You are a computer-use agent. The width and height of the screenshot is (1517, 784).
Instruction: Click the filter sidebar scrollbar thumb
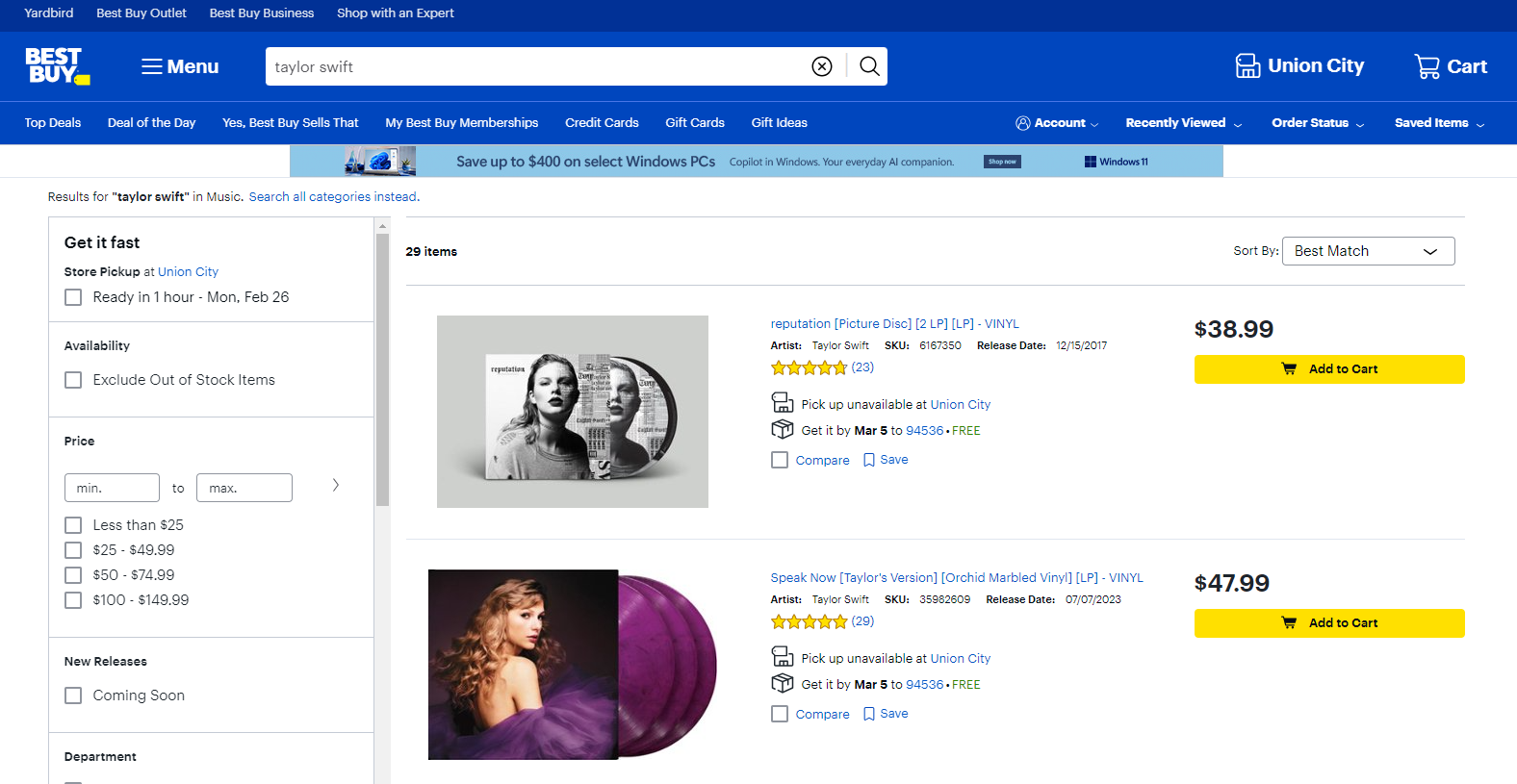coord(382,370)
